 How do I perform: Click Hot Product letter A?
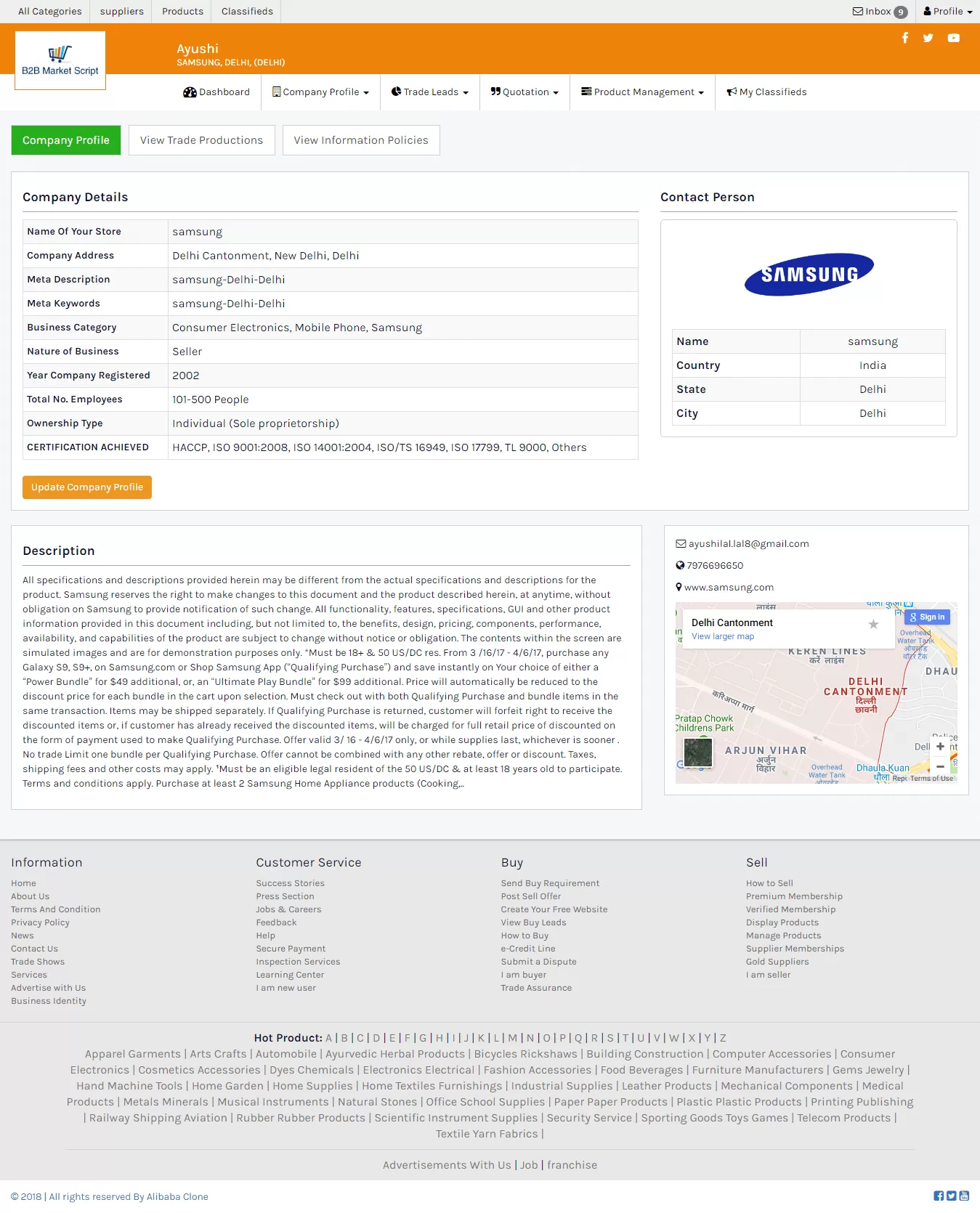point(328,1038)
